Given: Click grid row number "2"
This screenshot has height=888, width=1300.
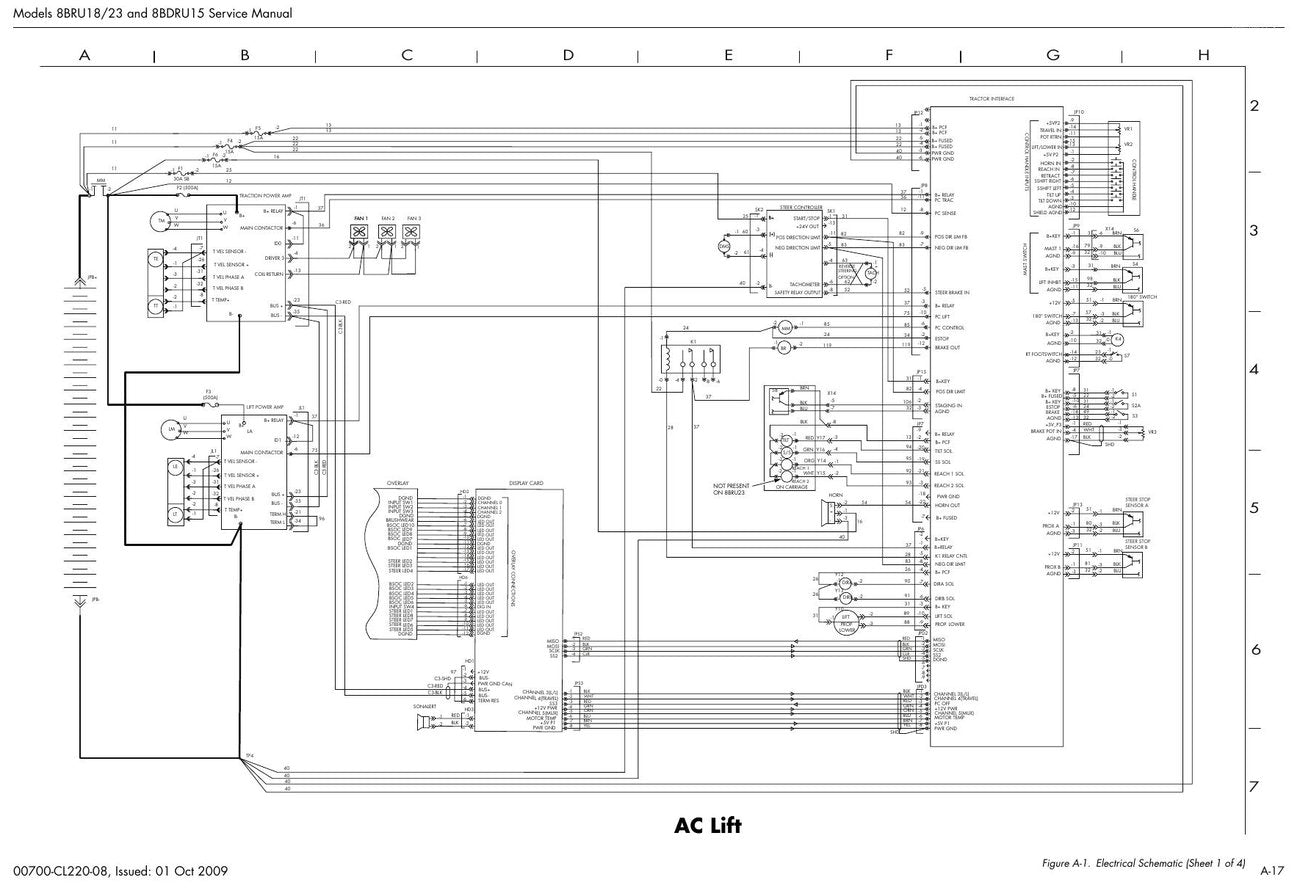Looking at the screenshot, I should click(x=1255, y=106).
